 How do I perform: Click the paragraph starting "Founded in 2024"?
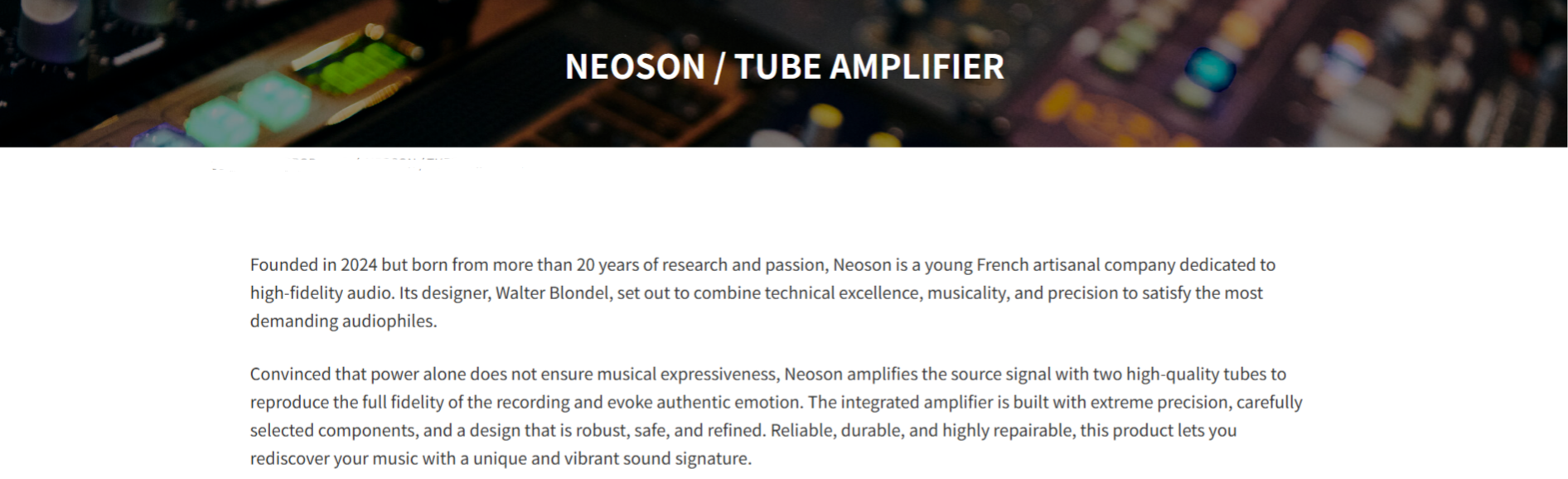point(762,293)
